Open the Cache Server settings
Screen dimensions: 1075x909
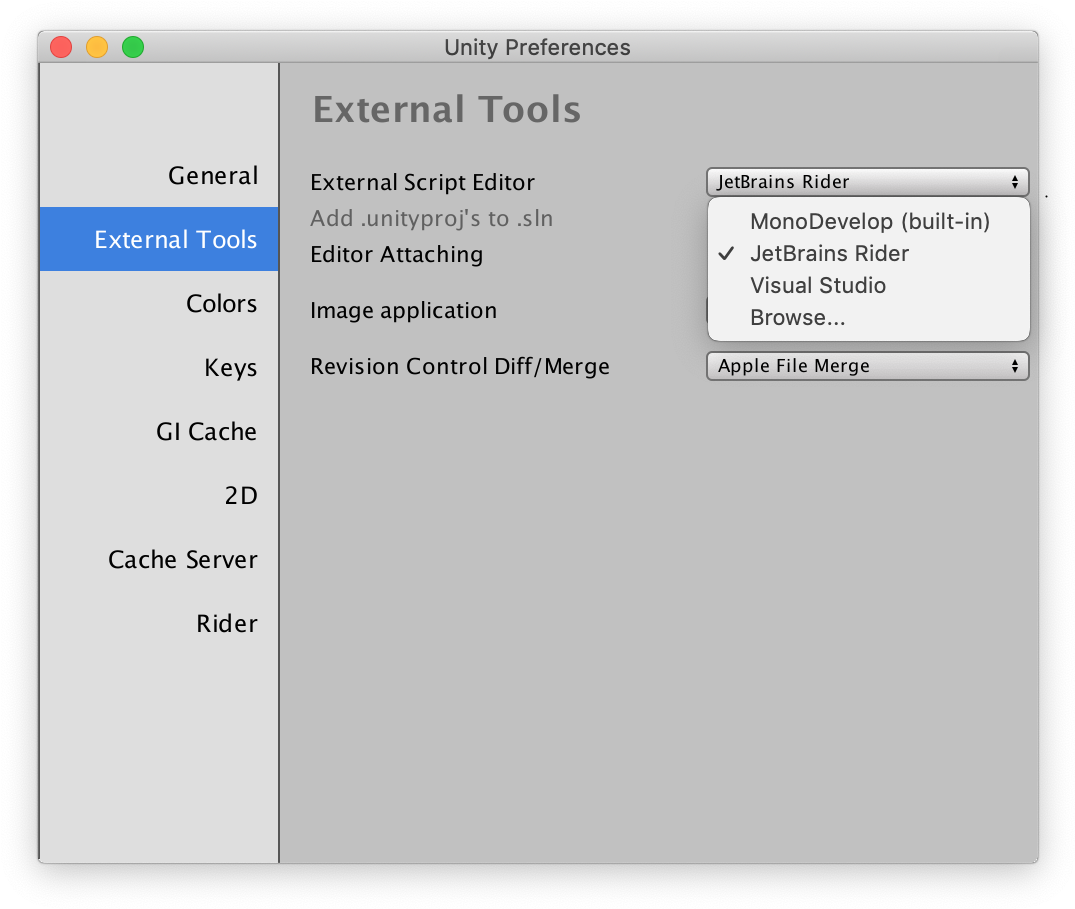click(x=183, y=559)
